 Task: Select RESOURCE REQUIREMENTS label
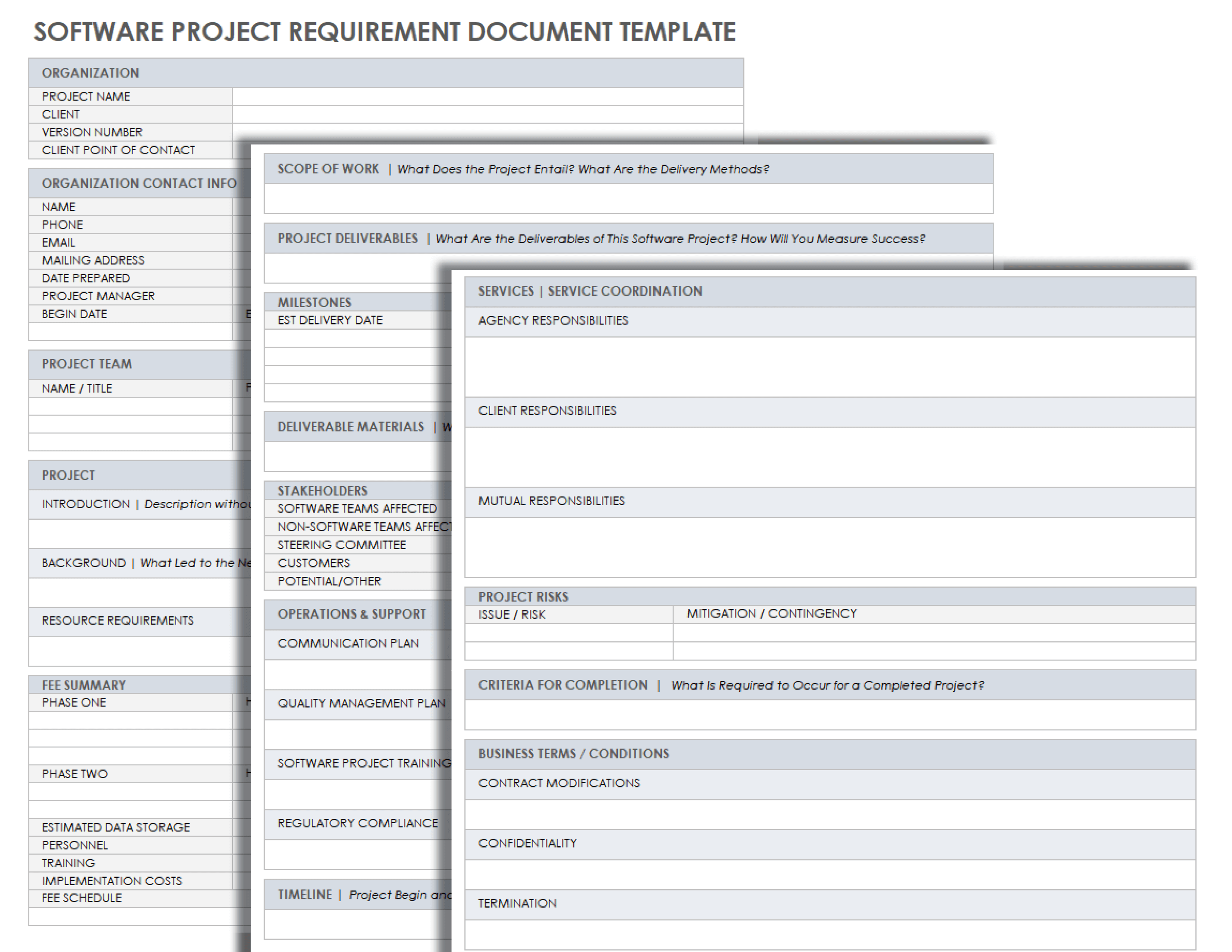tap(117, 621)
